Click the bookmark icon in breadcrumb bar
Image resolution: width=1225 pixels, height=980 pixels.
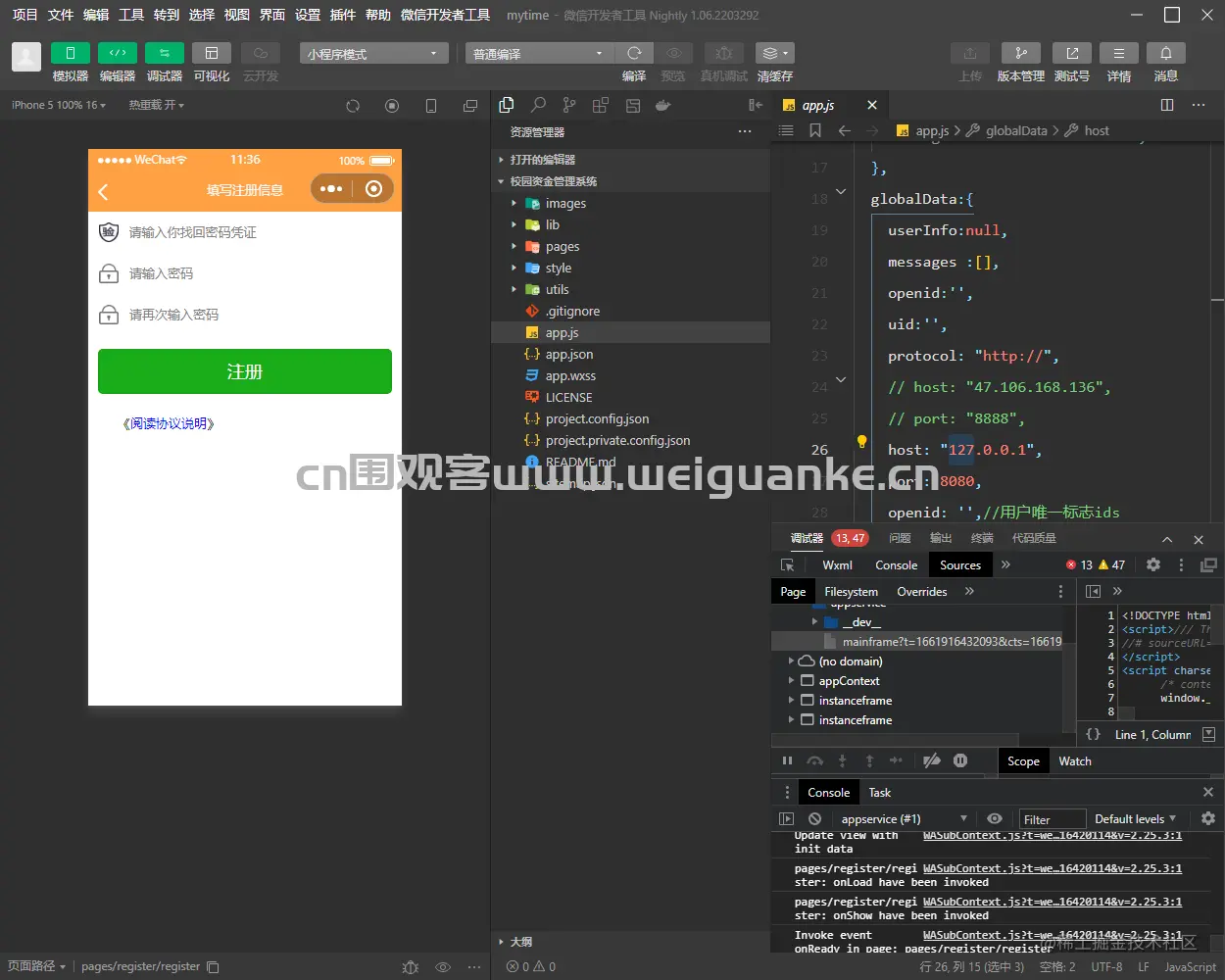815,130
